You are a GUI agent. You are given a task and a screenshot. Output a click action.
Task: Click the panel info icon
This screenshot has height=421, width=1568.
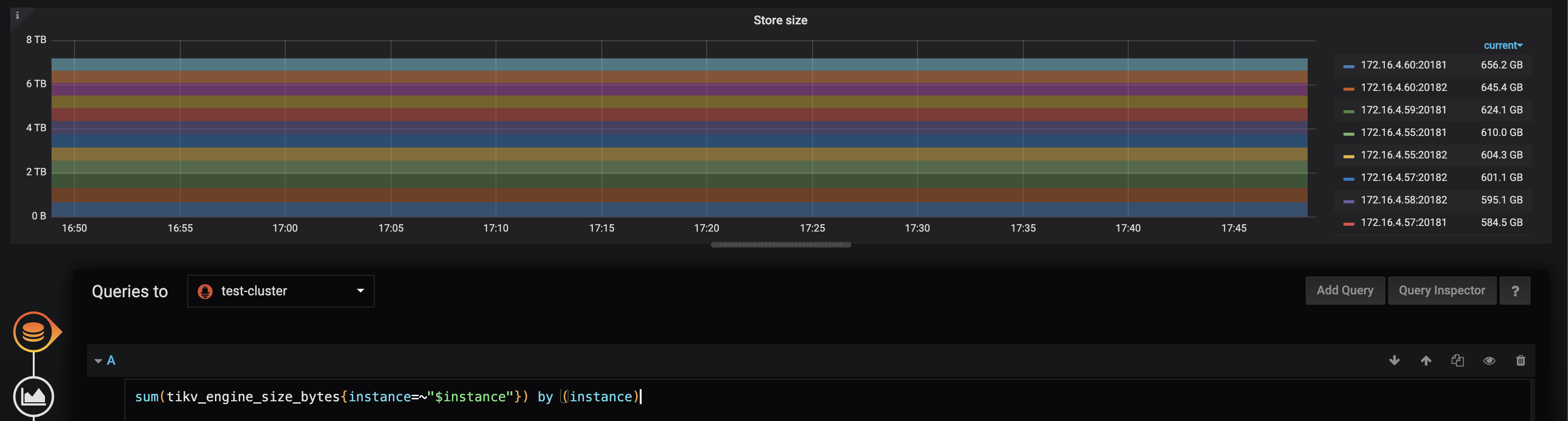[17, 15]
